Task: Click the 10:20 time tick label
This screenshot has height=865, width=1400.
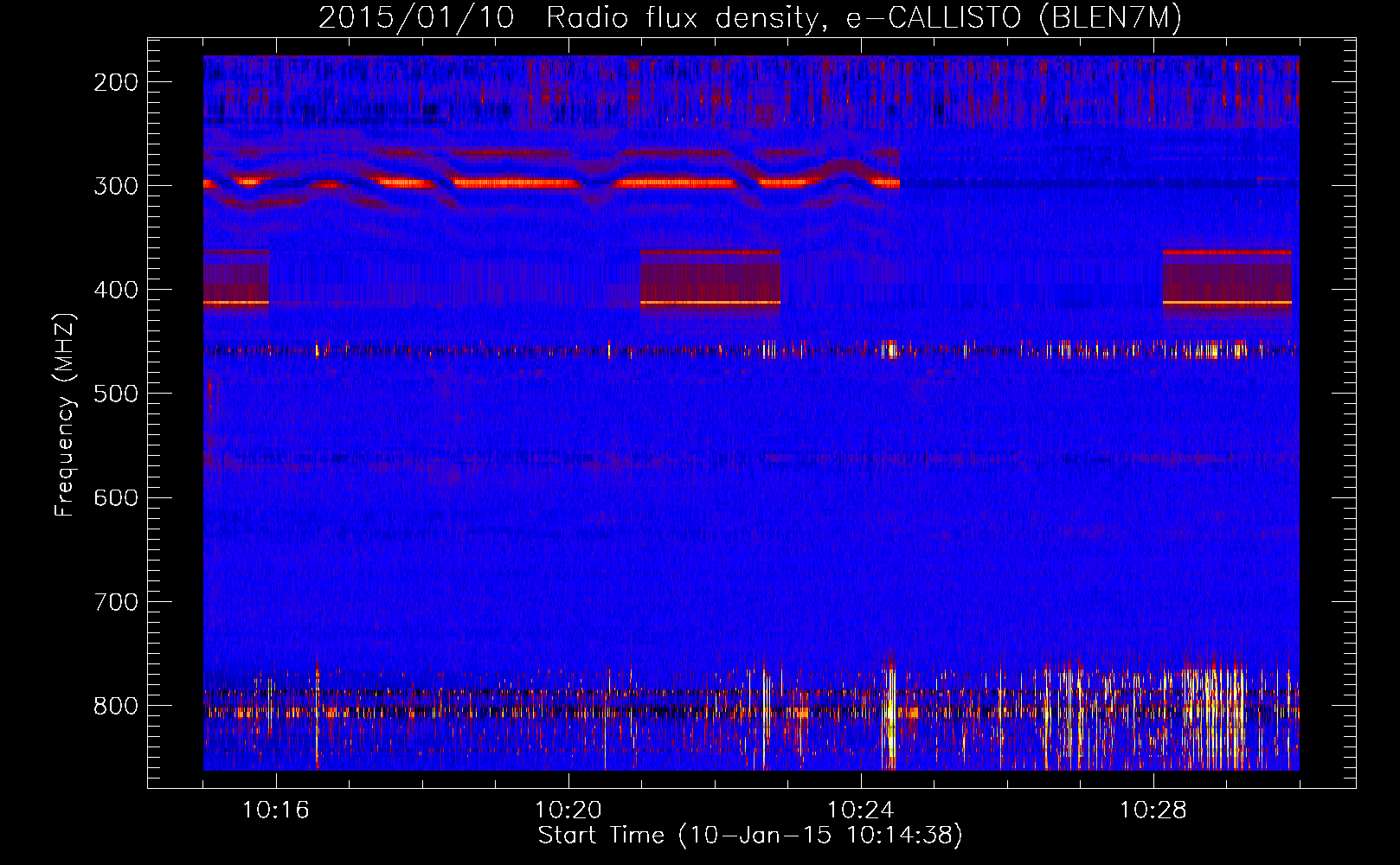Action: pyautogui.click(x=568, y=811)
